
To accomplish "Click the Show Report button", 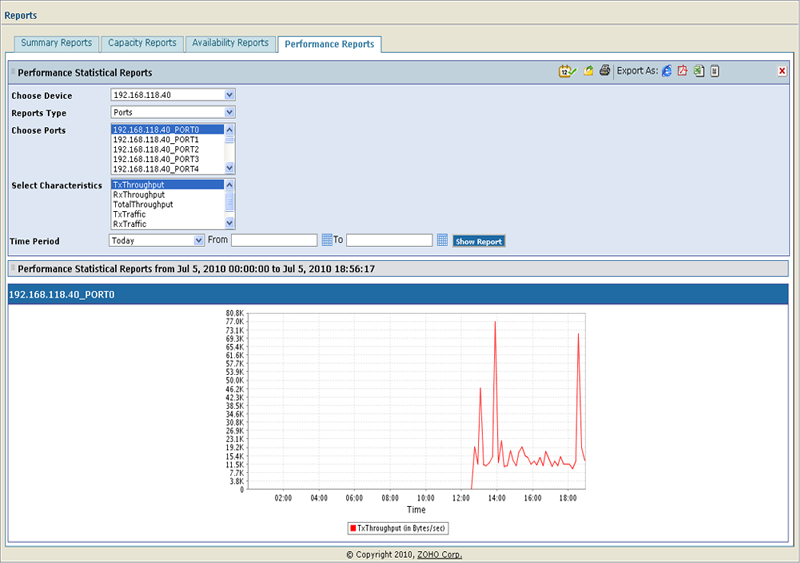I will coord(479,241).
